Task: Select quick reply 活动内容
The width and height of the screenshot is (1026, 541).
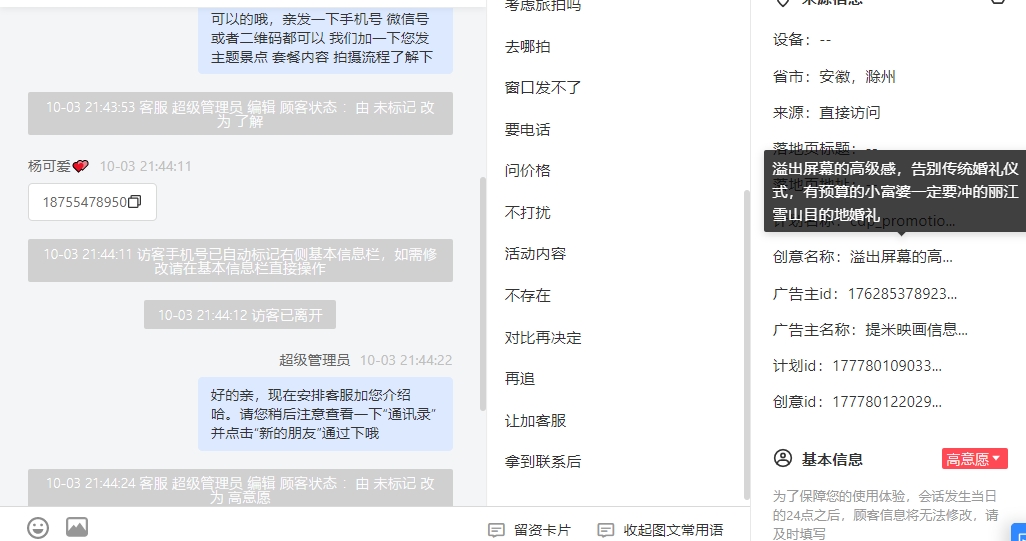Action: (535, 254)
